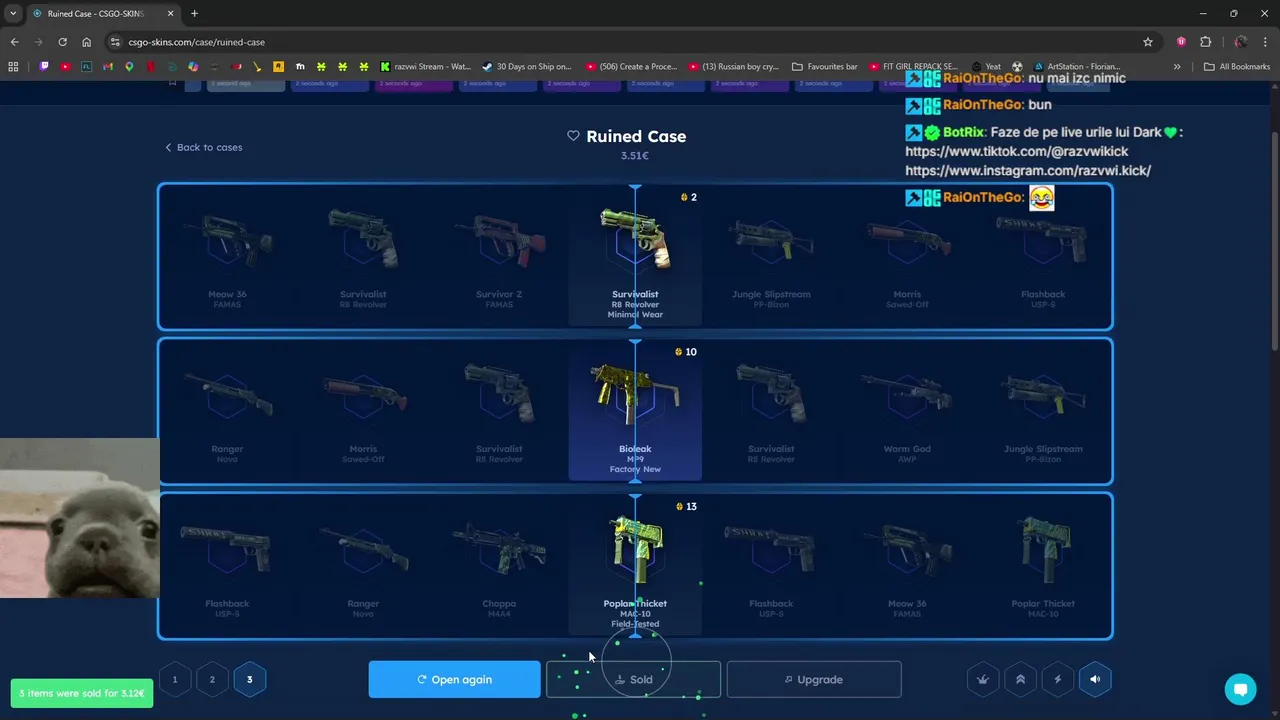Open the Russian boy cry YouTube bookmark
1280x720 pixels.
734,67
